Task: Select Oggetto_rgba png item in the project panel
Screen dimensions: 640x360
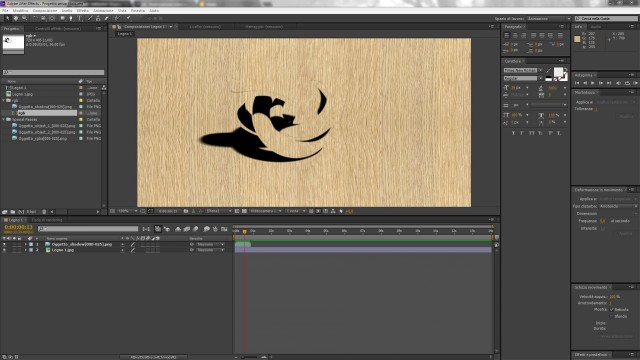Action: 42,139
